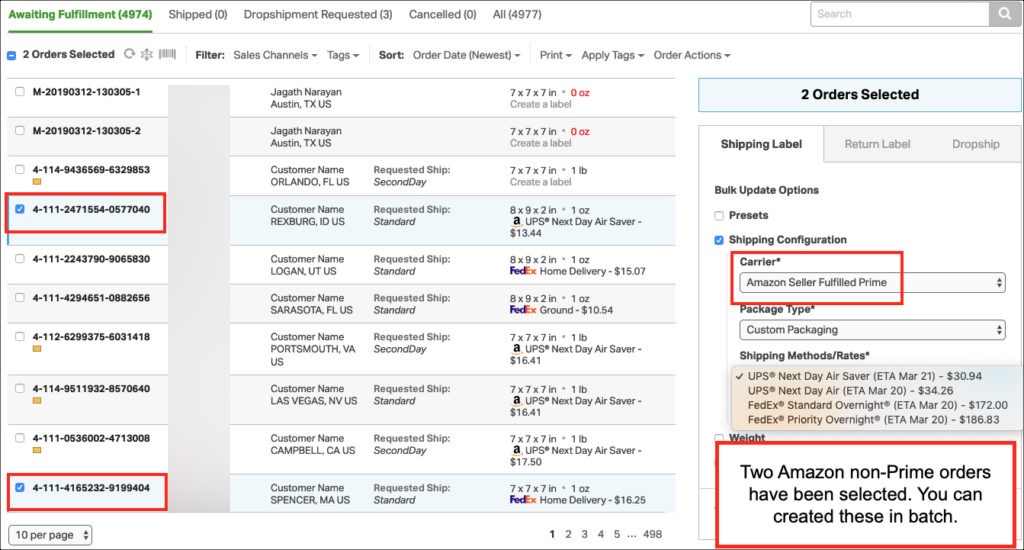
Task: Uncheck order 4-111-4165232-9199404 checkbox
Action: (x=20, y=487)
